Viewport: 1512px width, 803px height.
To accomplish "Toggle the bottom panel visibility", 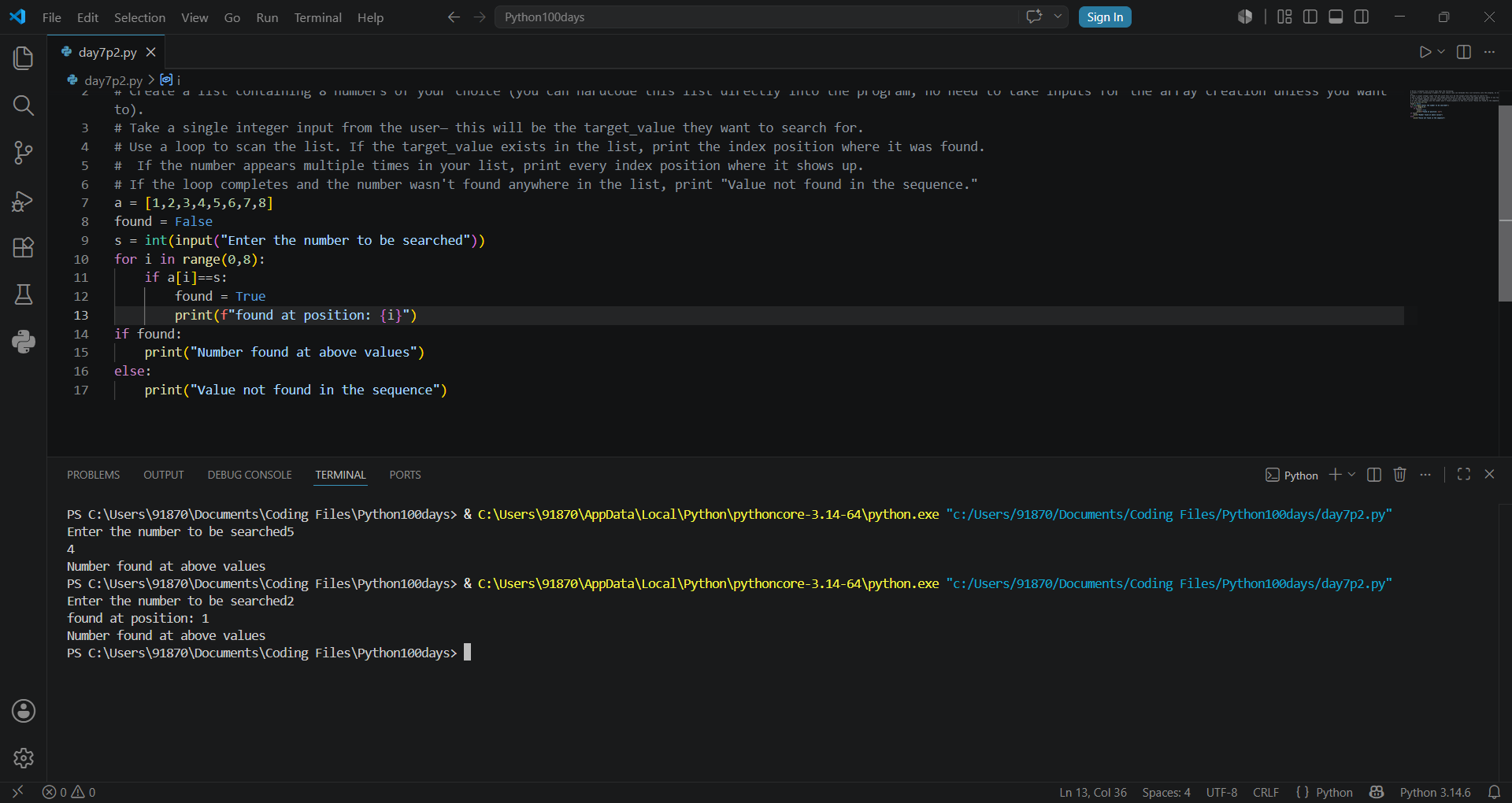I will [1336, 17].
